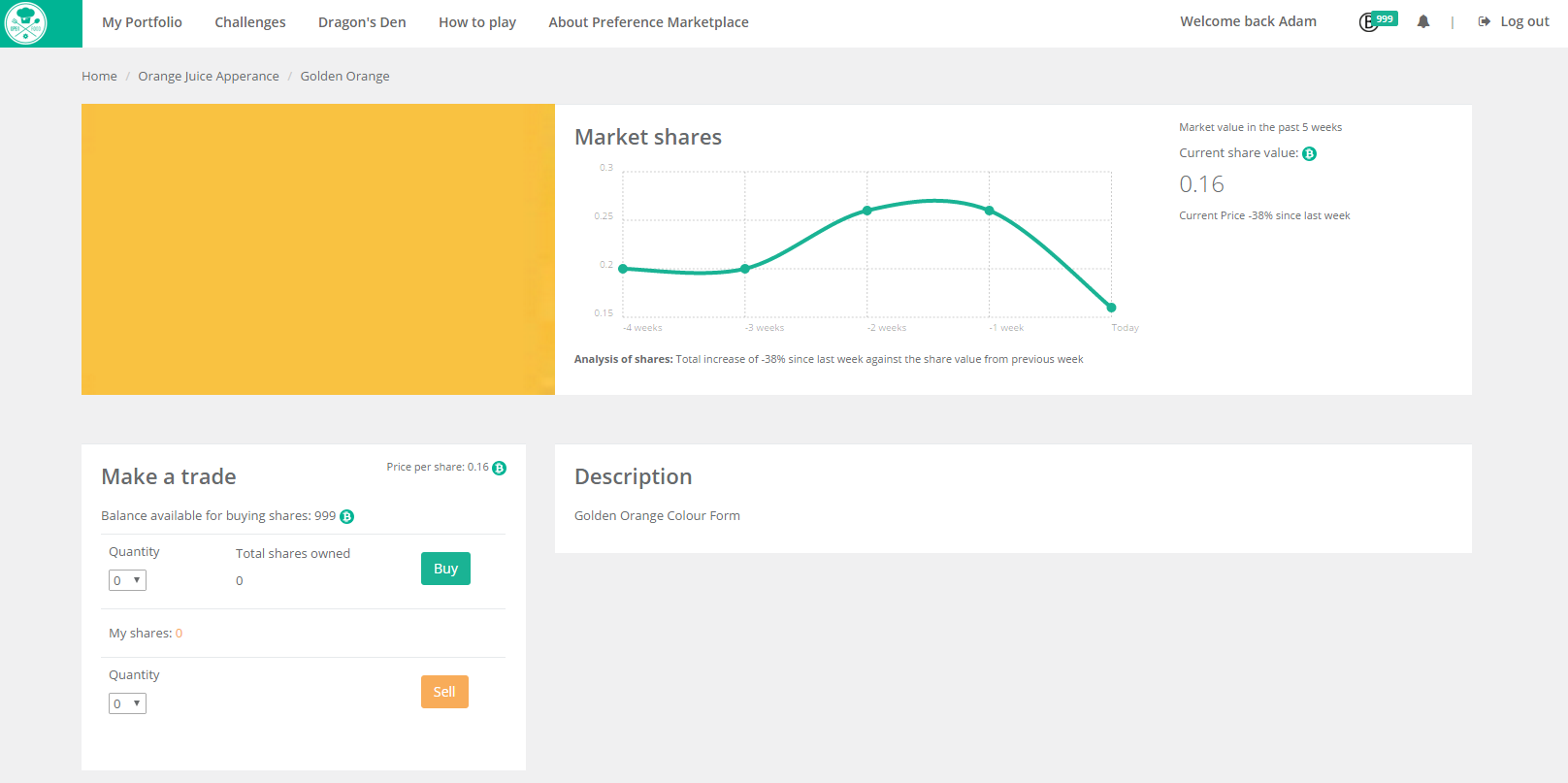Open About Preference Marketplace
The width and height of the screenshot is (1568, 783).
point(648,22)
